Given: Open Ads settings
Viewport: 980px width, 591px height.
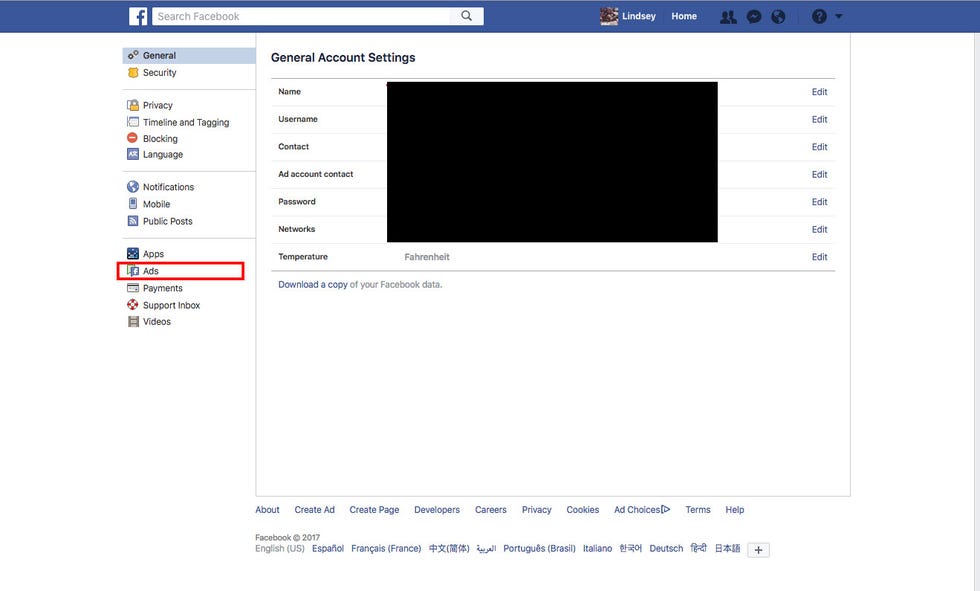Looking at the screenshot, I should pos(151,271).
